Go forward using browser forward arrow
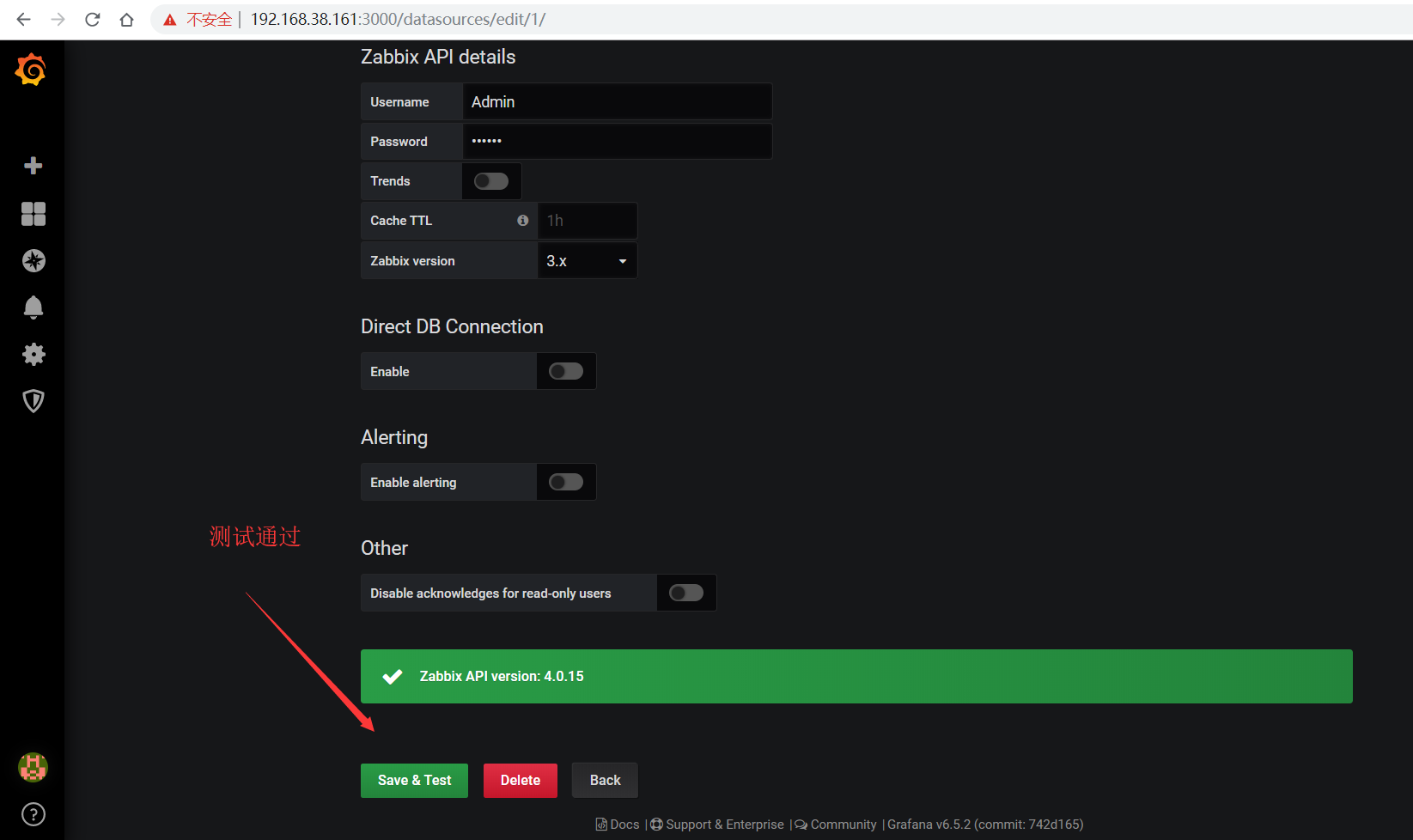1413x840 pixels. (58, 19)
